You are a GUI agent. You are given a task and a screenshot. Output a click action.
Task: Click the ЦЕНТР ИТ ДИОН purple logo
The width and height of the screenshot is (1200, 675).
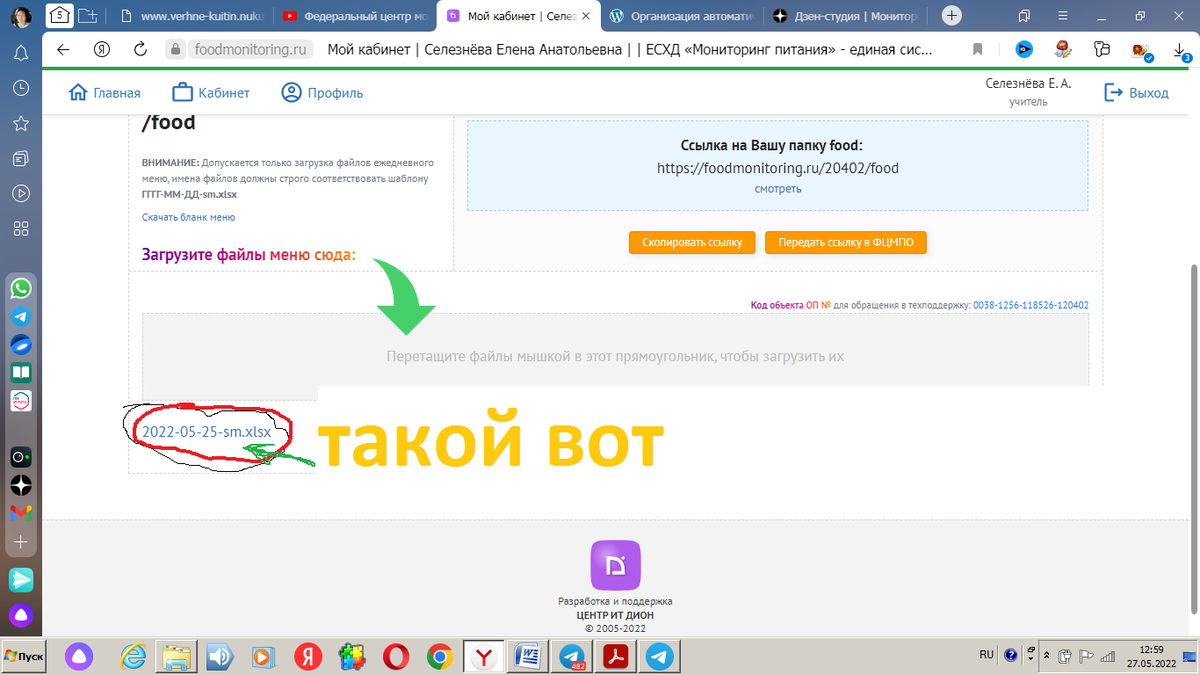[x=615, y=565]
